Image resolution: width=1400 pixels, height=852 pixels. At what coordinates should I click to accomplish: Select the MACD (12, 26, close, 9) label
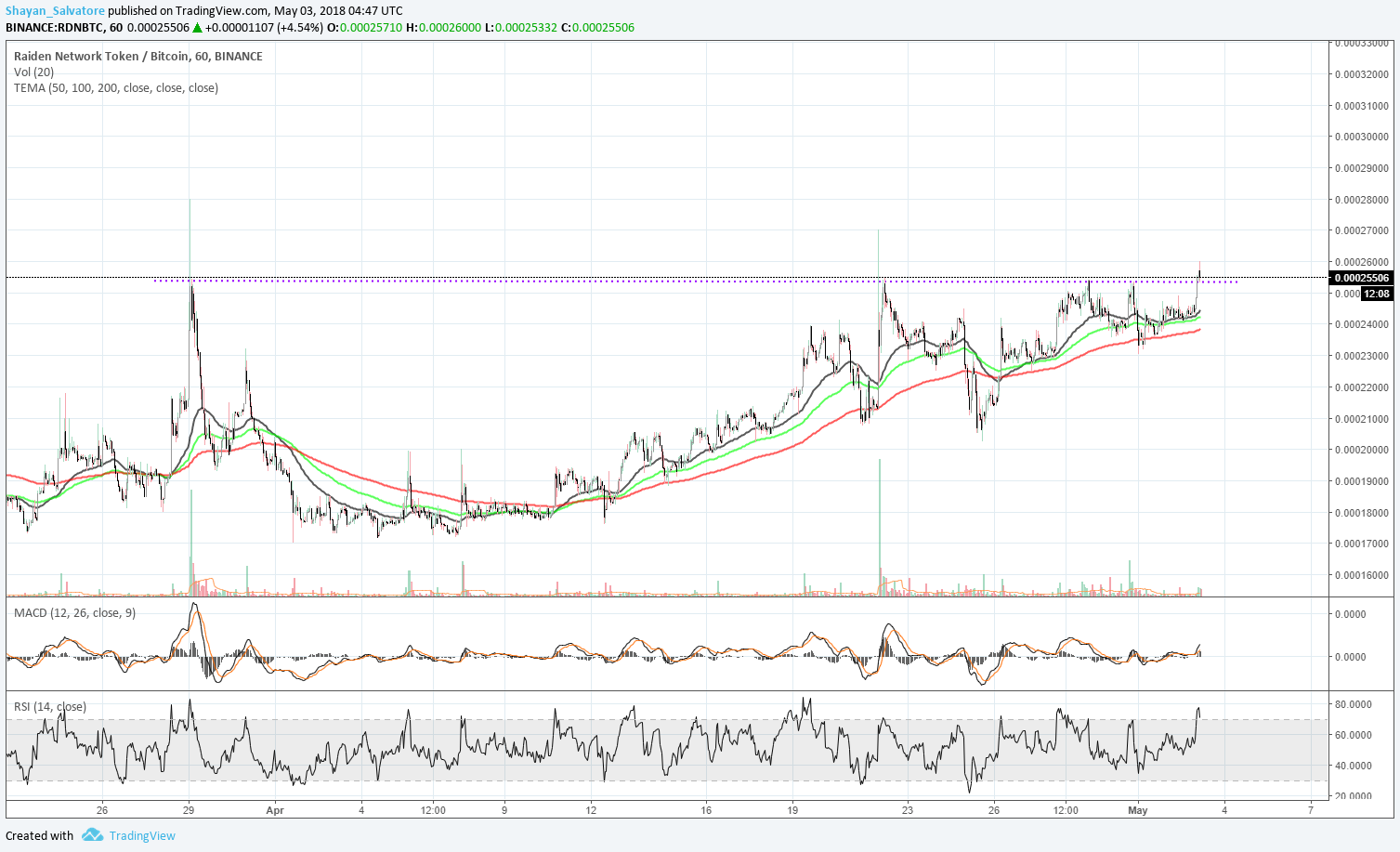[74, 612]
